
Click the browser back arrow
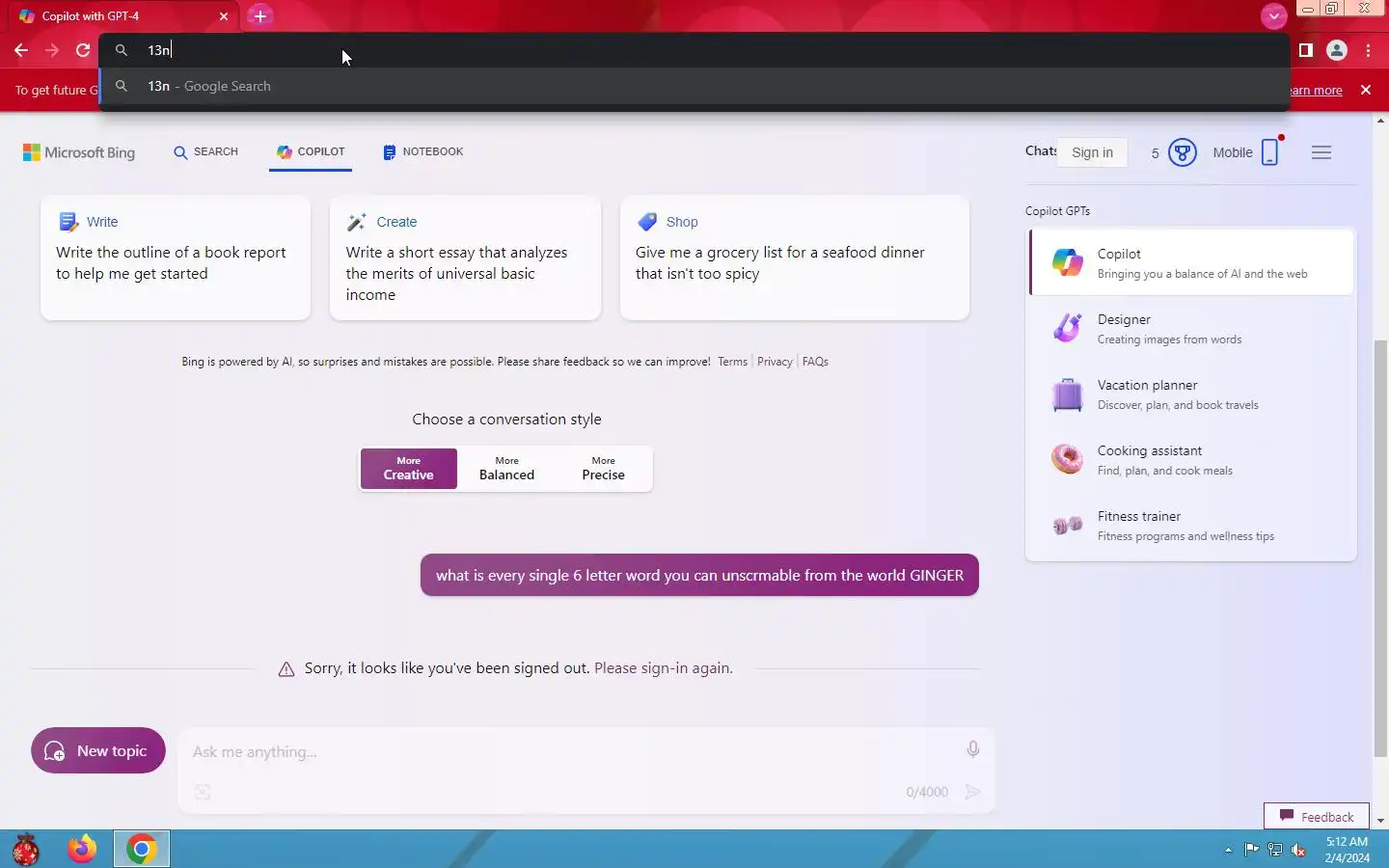[x=21, y=50]
